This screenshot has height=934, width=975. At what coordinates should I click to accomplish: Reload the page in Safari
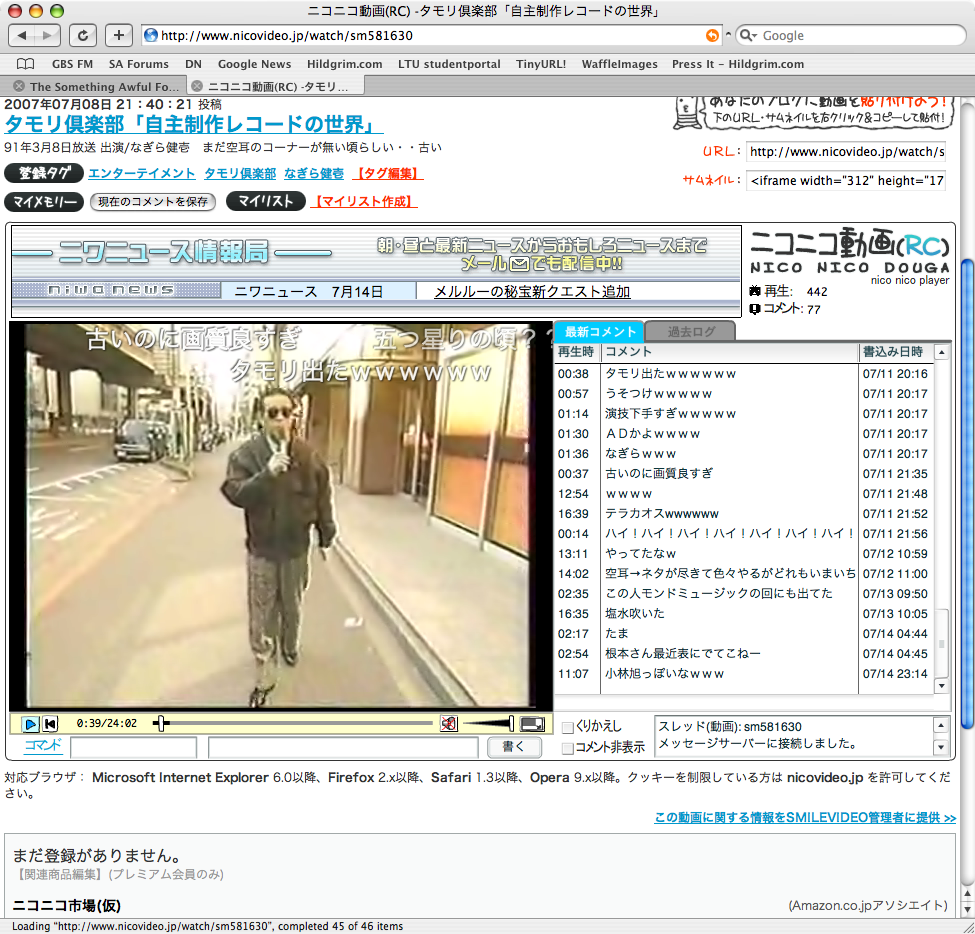click(x=83, y=35)
